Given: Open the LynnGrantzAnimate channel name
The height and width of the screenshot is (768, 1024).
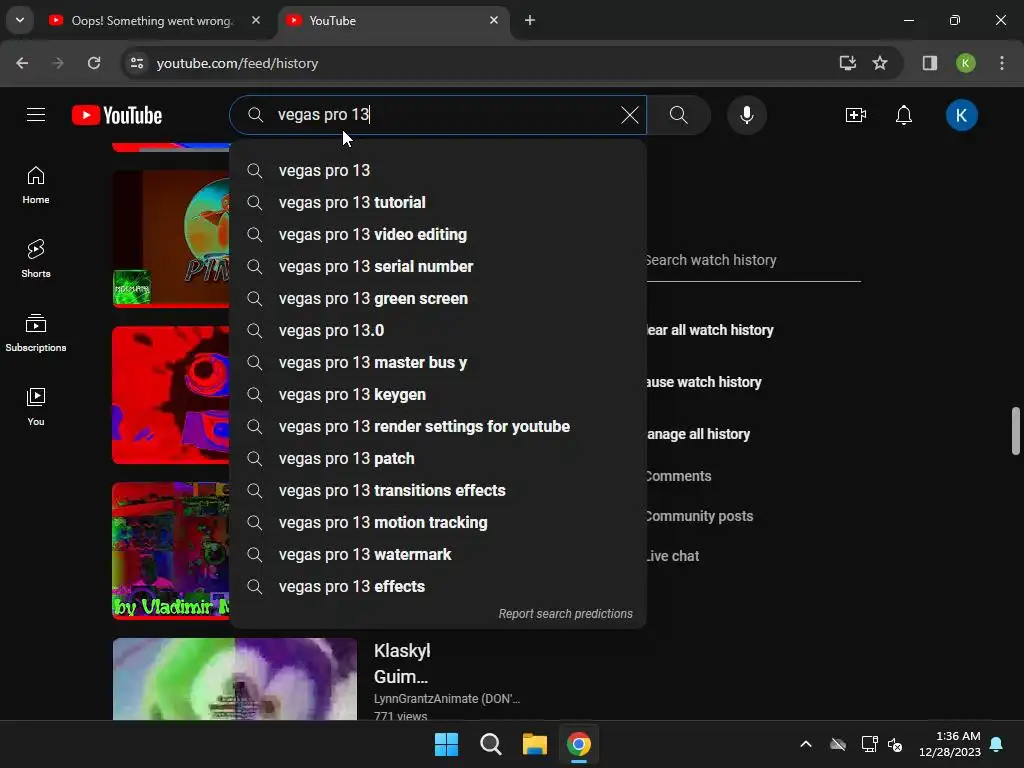Looking at the screenshot, I should [447, 699].
